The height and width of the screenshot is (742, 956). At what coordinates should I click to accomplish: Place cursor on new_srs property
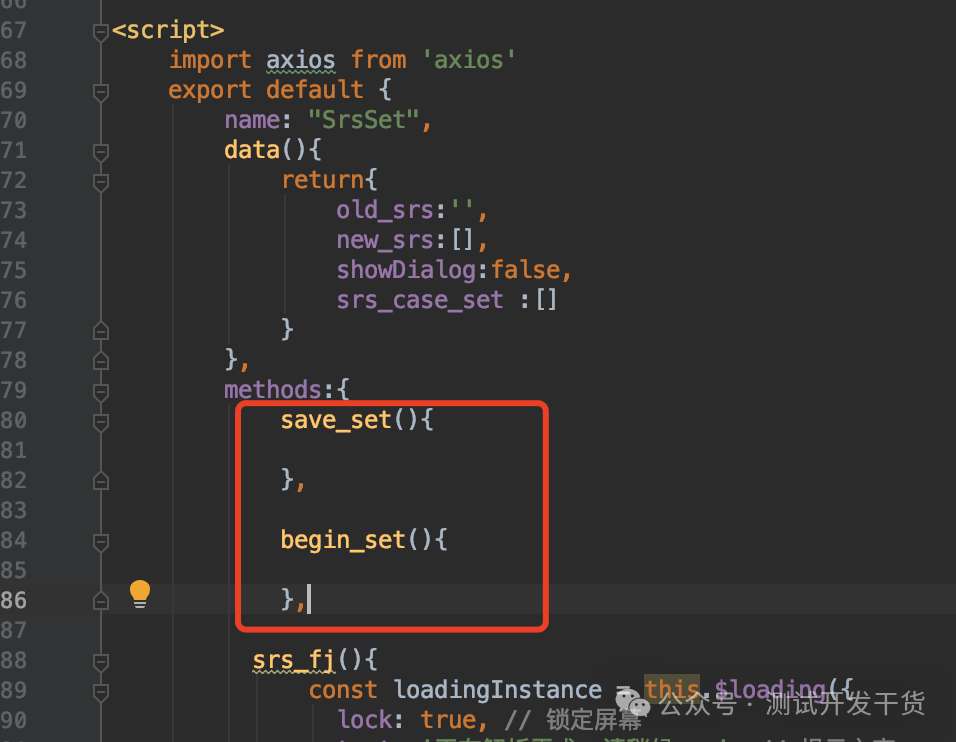pos(384,240)
